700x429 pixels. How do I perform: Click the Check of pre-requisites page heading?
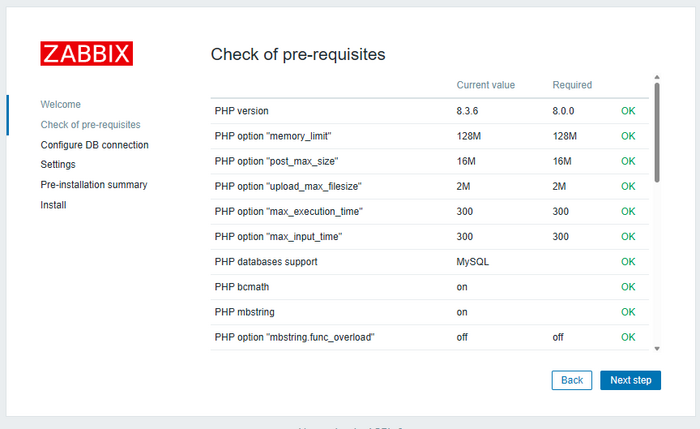[x=298, y=54]
